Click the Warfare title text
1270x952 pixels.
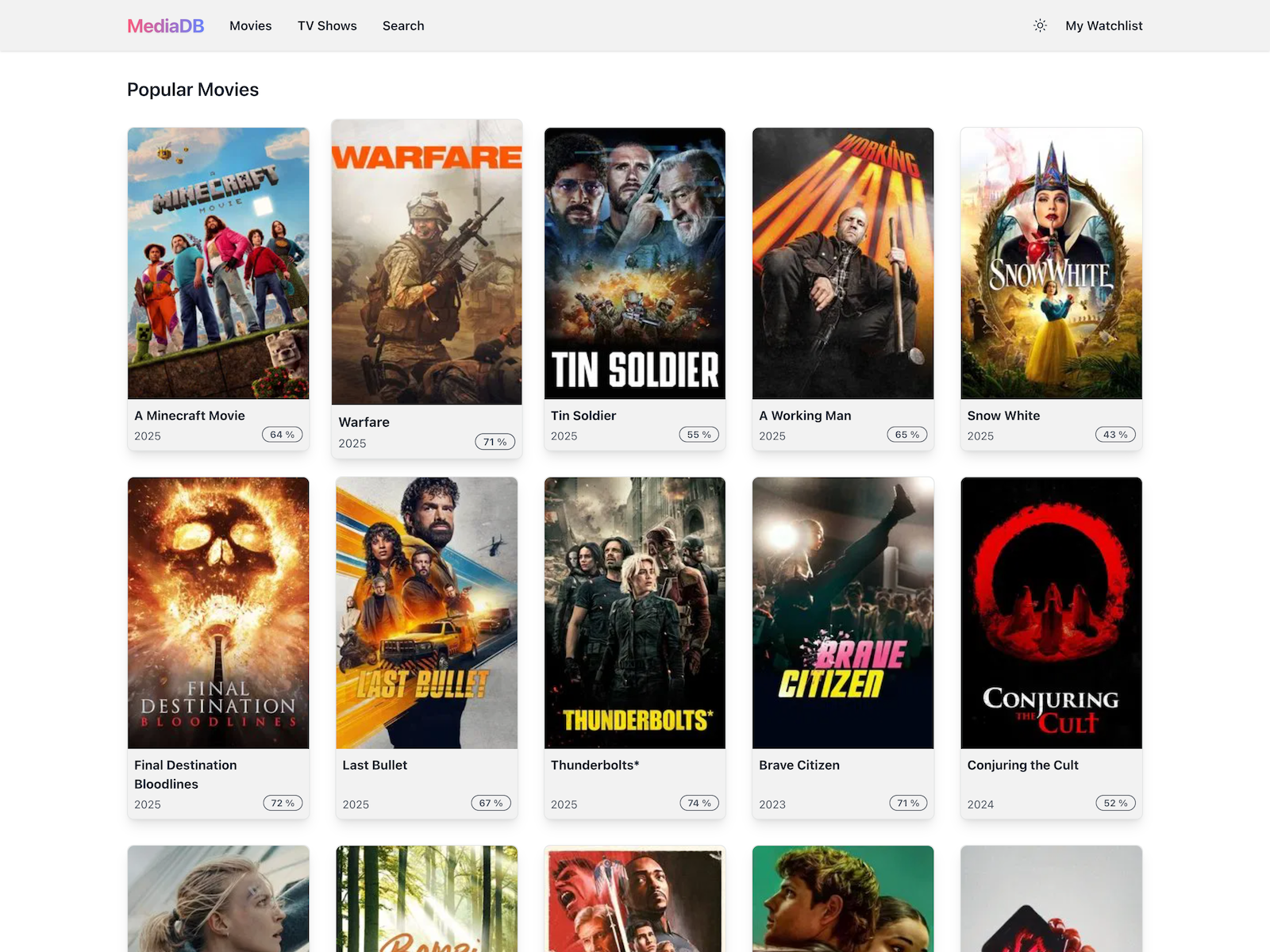point(364,422)
